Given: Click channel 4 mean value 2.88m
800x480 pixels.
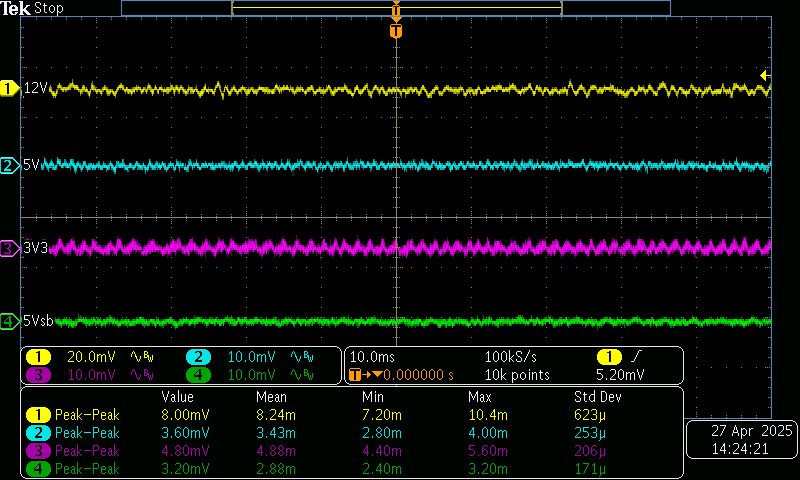Looking at the screenshot, I should (276, 469).
